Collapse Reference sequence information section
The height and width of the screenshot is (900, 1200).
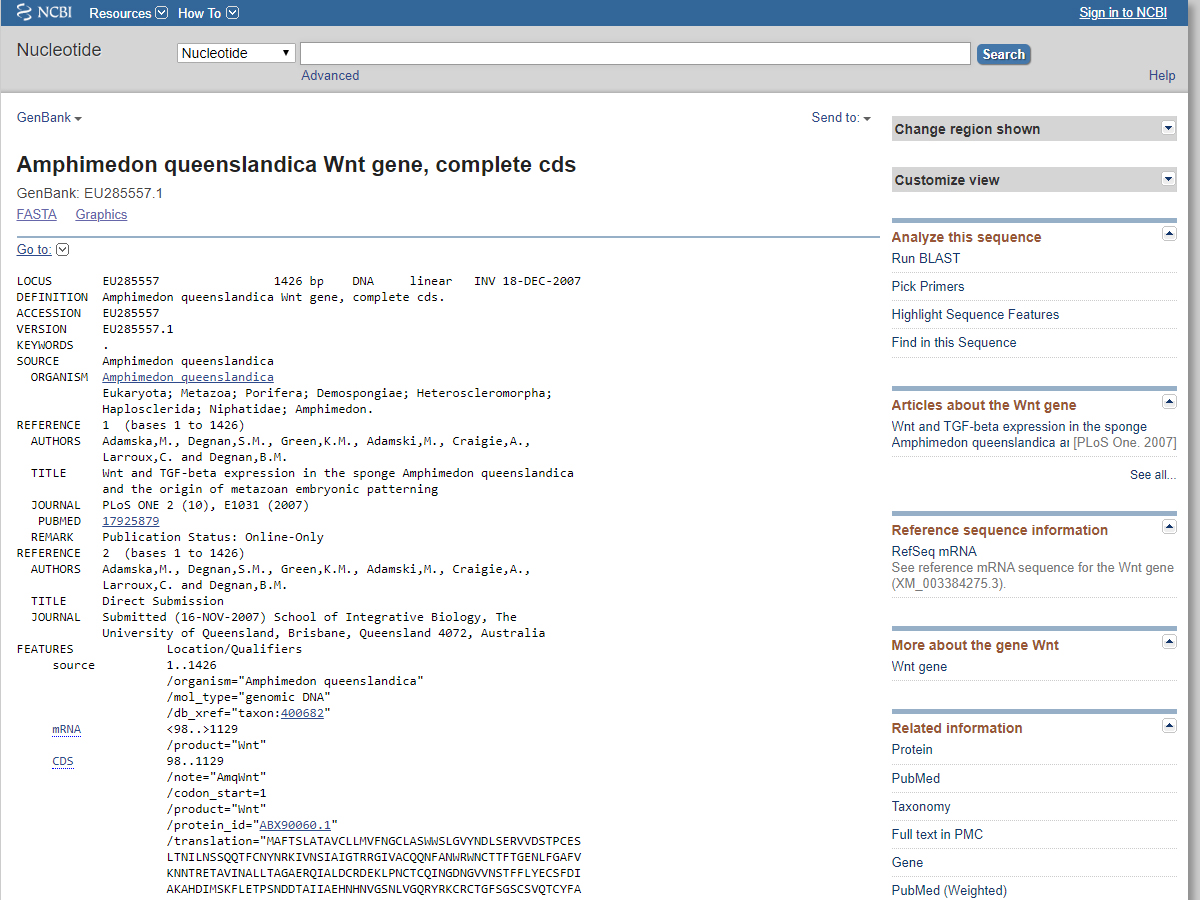(x=1169, y=527)
